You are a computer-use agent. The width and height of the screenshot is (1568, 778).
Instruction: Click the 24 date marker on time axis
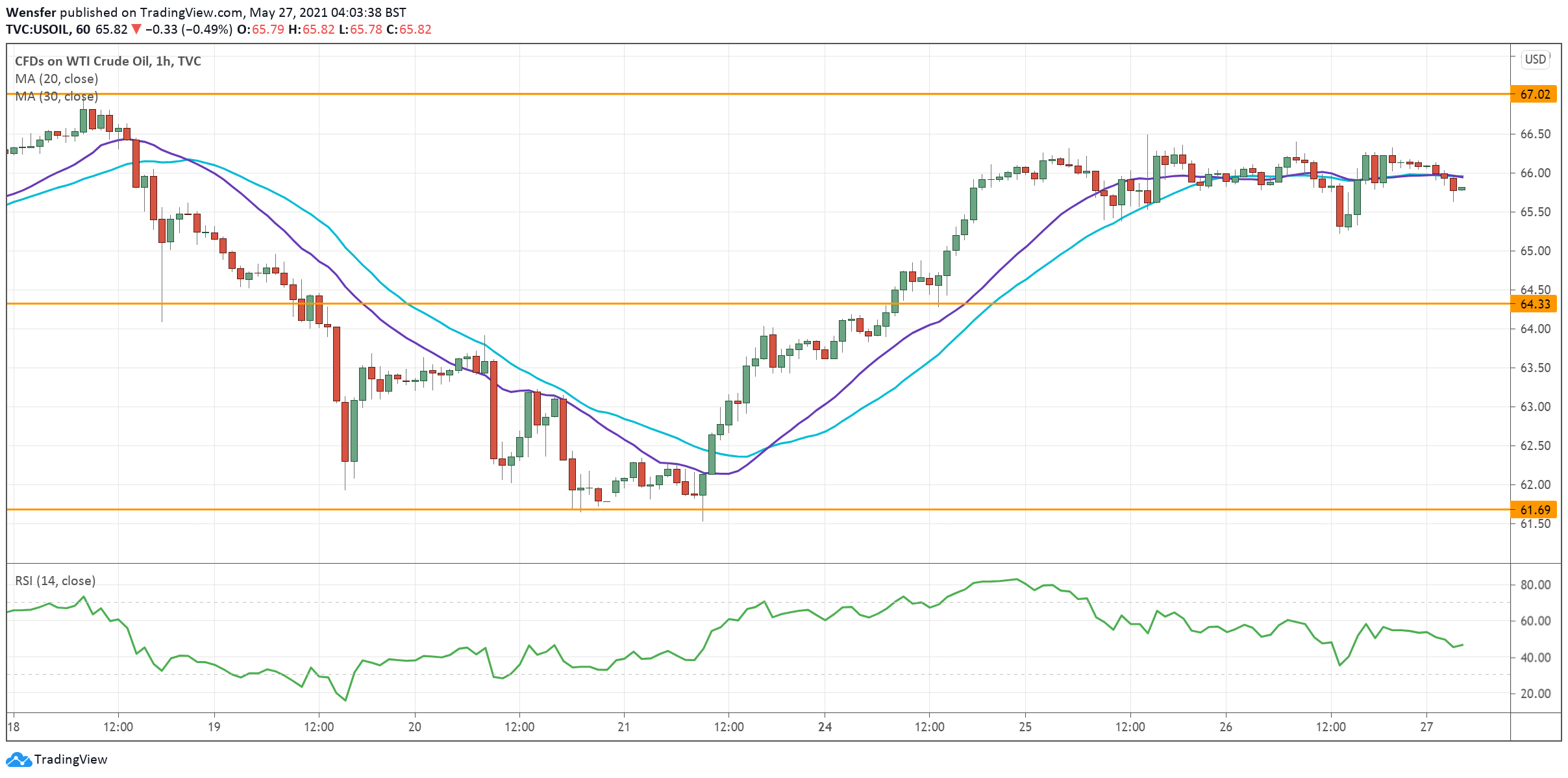click(825, 727)
